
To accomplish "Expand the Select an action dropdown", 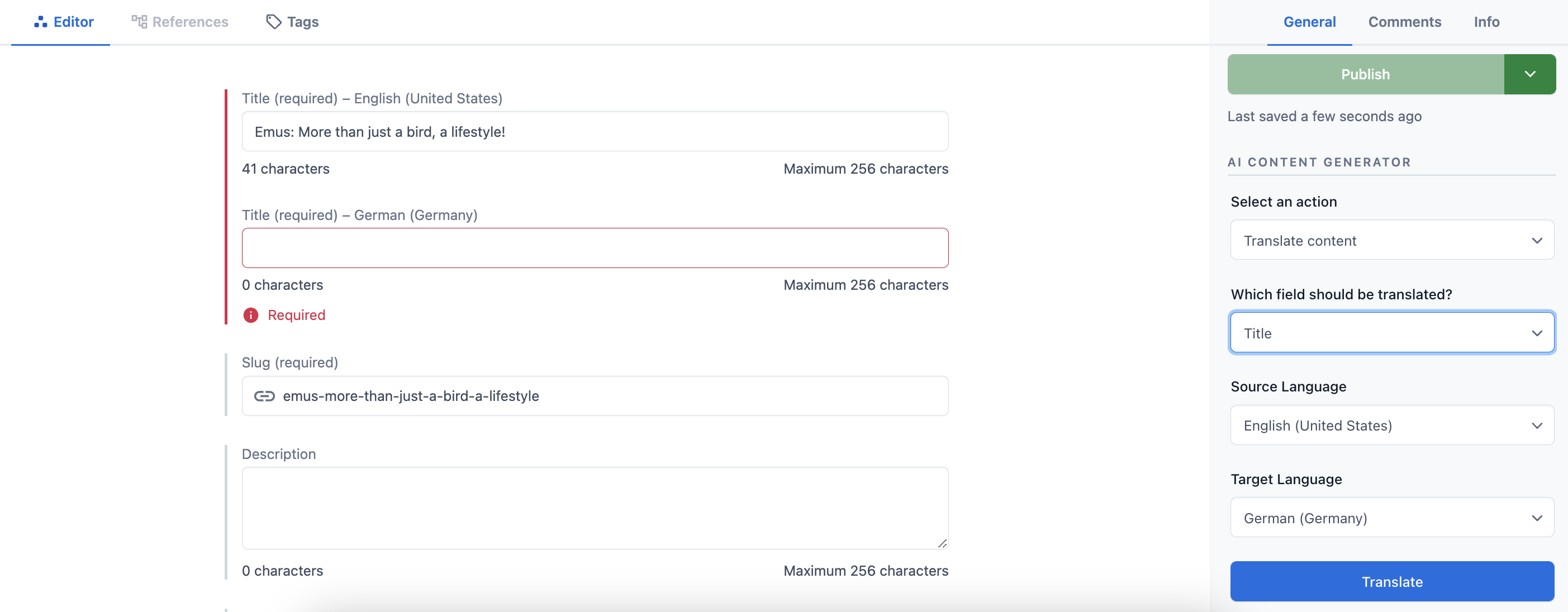I will (x=1391, y=240).
